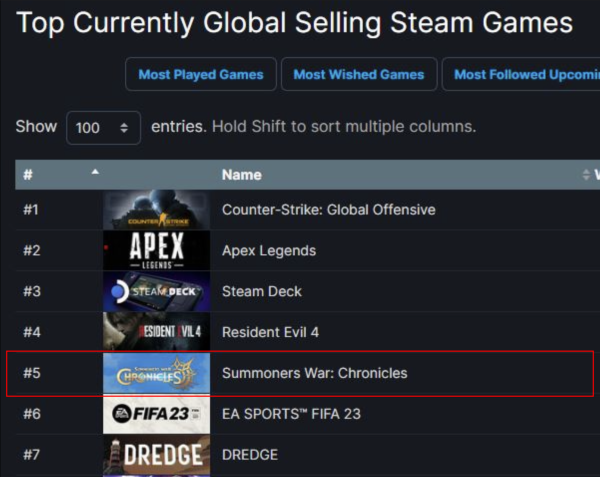
Task: Sort the table by Name column
Action: click(x=242, y=175)
